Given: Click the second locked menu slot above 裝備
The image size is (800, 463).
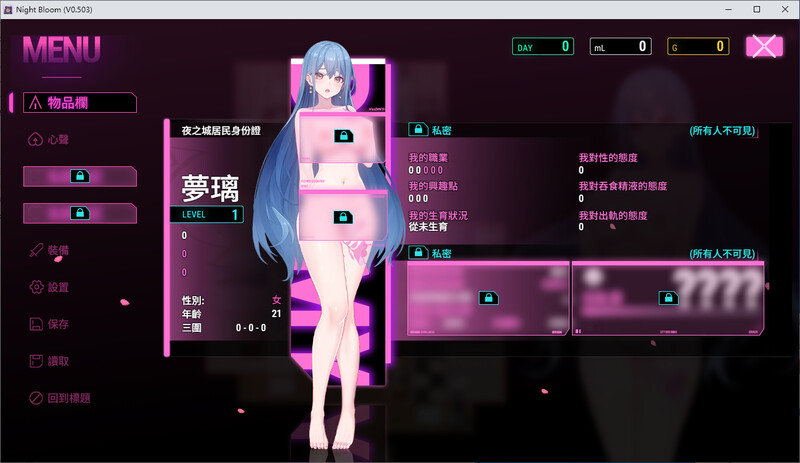Looking at the screenshot, I should click(x=80, y=213).
